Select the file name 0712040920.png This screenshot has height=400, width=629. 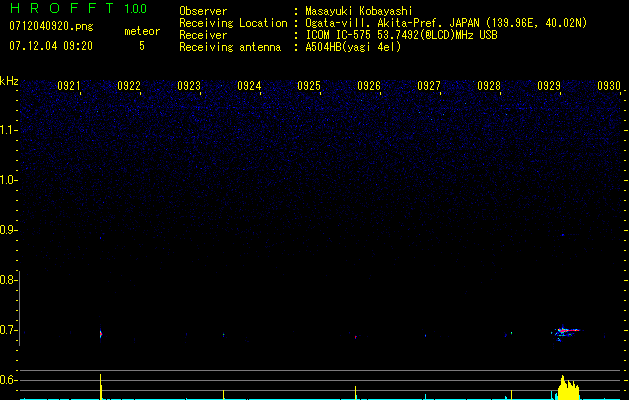click(x=51, y=26)
